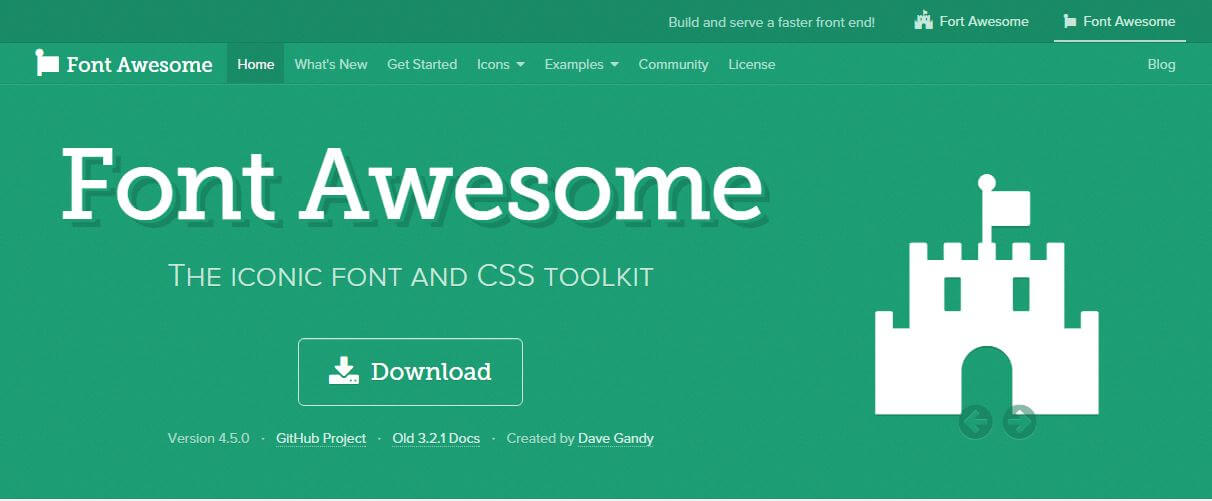Open the License page

pyautogui.click(x=752, y=64)
